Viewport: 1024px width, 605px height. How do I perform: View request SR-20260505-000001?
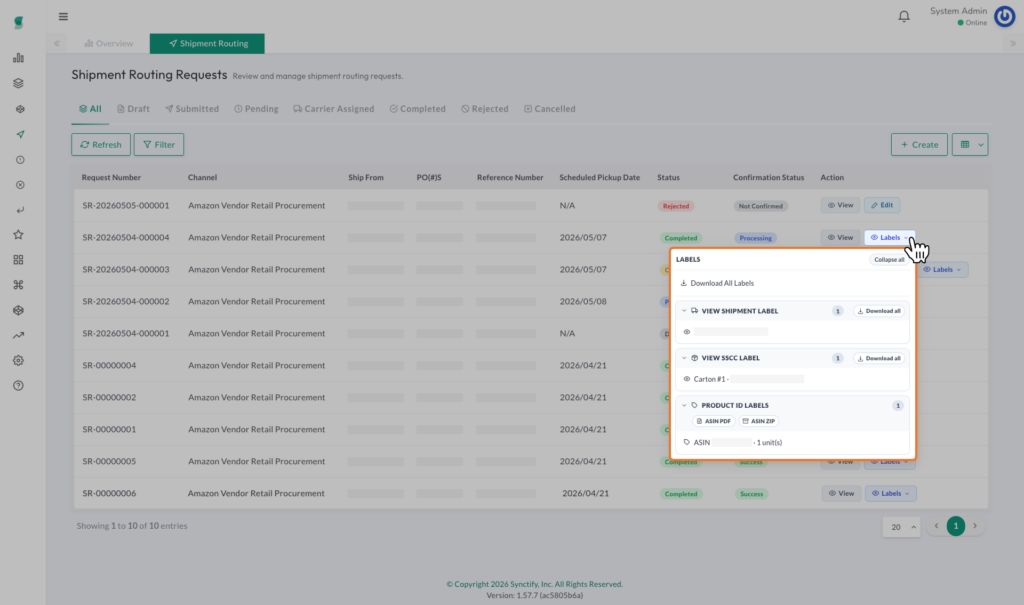click(x=840, y=205)
